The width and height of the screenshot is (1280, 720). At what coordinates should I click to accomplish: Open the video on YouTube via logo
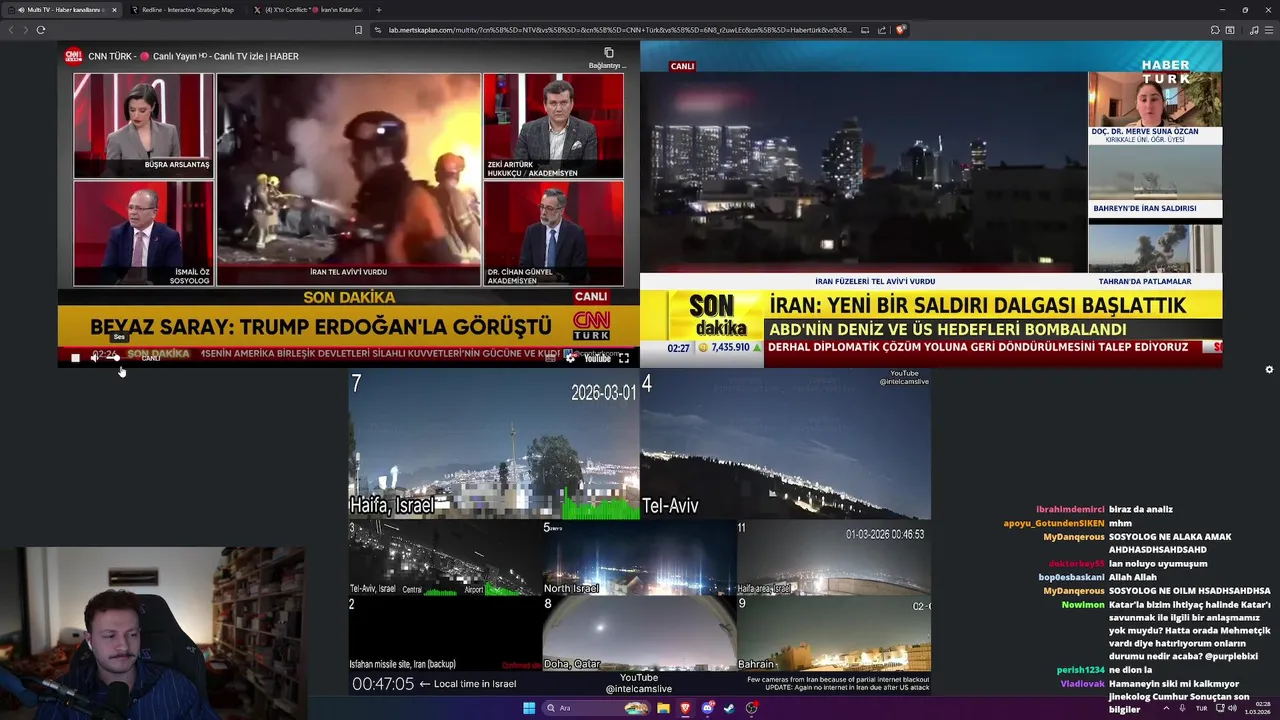tap(597, 358)
